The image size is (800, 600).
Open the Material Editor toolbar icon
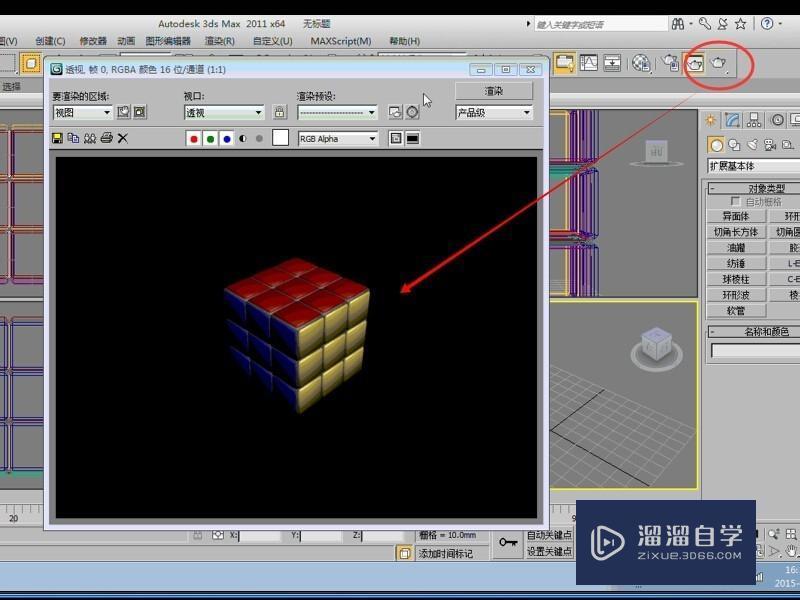tap(640, 63)
